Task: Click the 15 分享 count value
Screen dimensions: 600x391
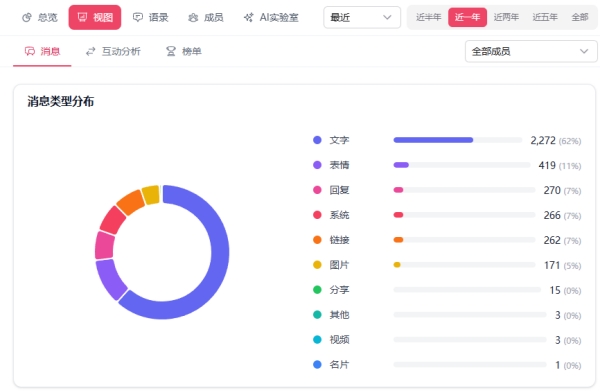Action: pyautogui.click(x=555, y=290)
